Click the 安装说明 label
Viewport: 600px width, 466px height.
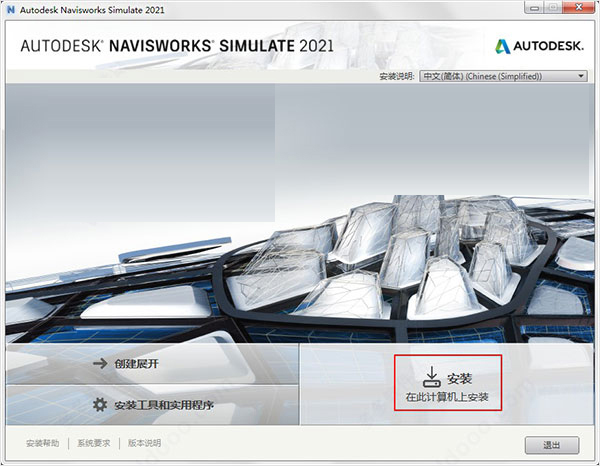(397, 76)
